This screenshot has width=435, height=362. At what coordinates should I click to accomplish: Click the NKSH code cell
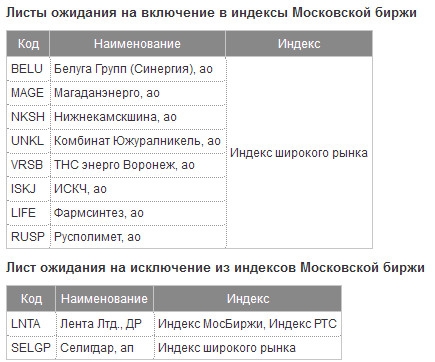click(x=28, y=117)
